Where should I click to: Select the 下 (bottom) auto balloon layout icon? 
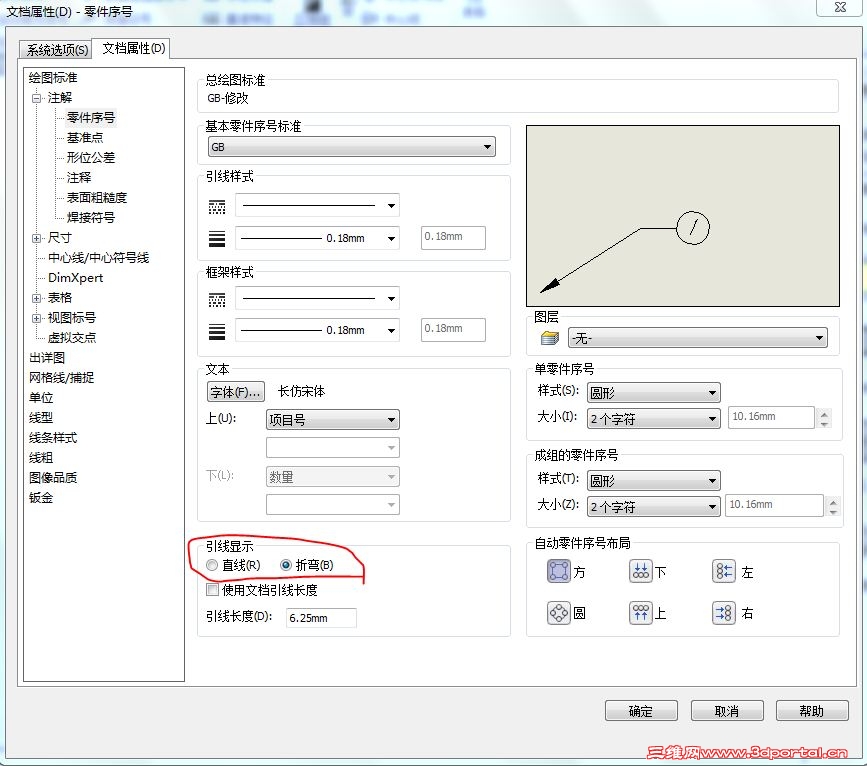click(x=641, y=571)
